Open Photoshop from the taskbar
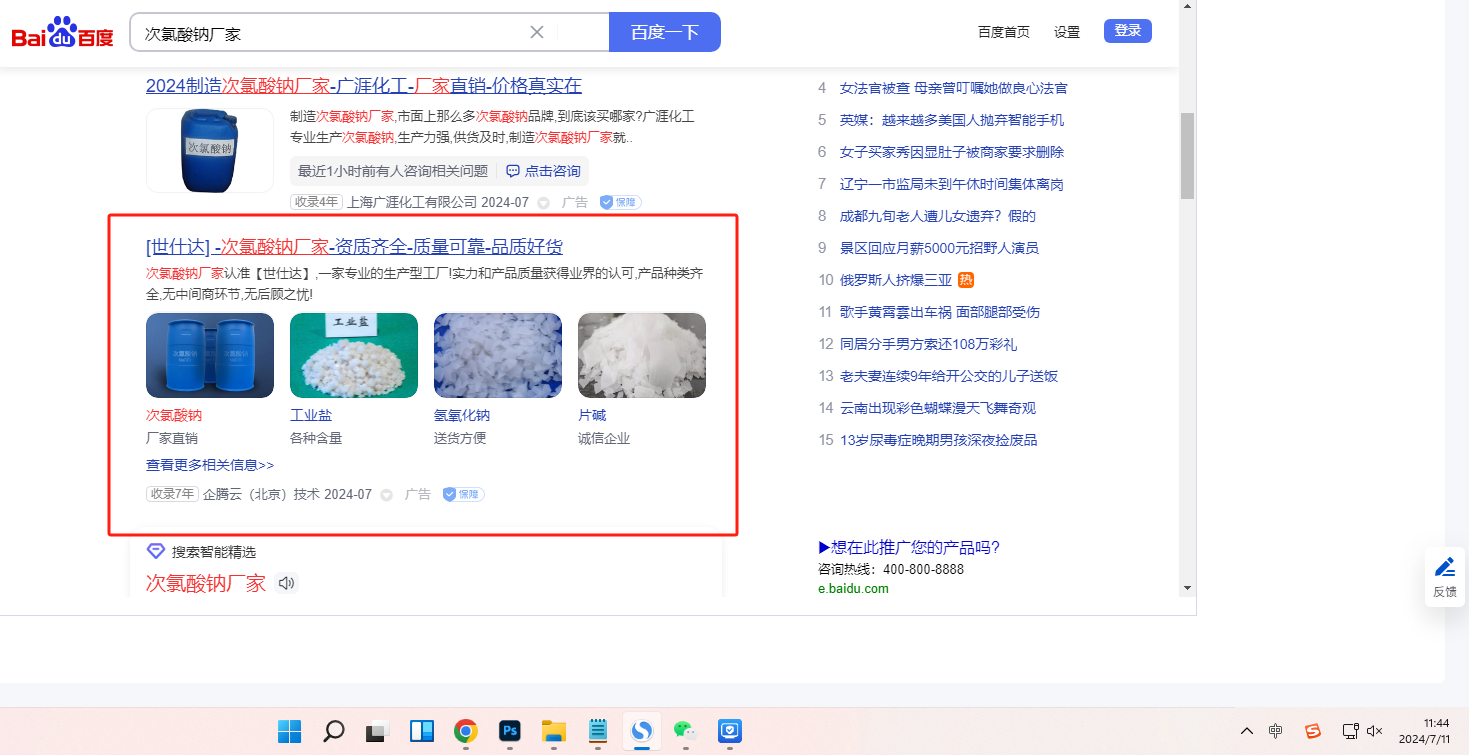This screenshot has height=755, width=1469. tap(509, 731)
